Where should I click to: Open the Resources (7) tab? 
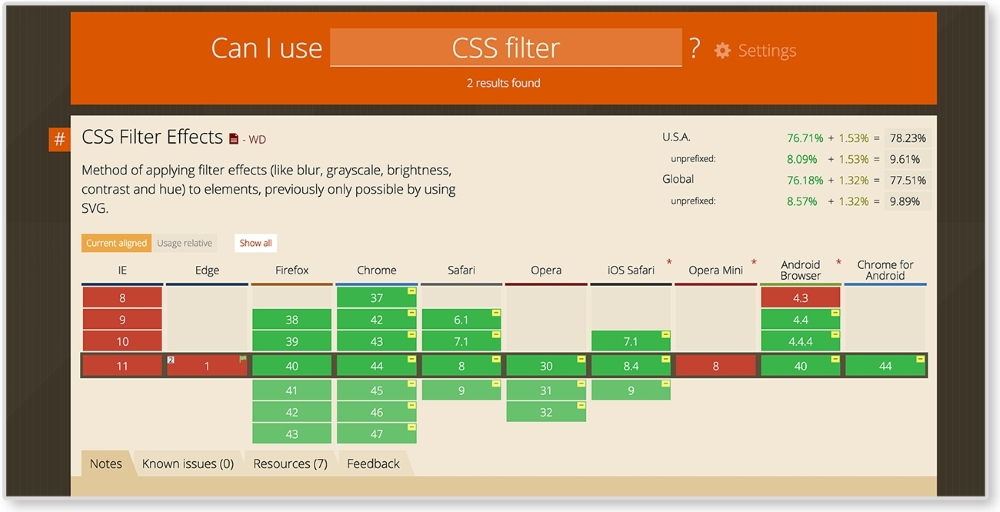290,464
